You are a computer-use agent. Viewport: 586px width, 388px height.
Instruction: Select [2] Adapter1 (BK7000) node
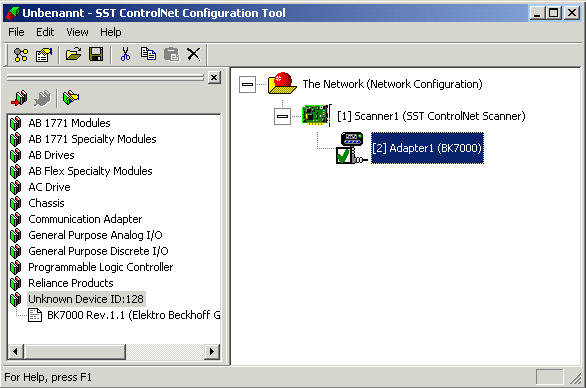click(427, 148)
